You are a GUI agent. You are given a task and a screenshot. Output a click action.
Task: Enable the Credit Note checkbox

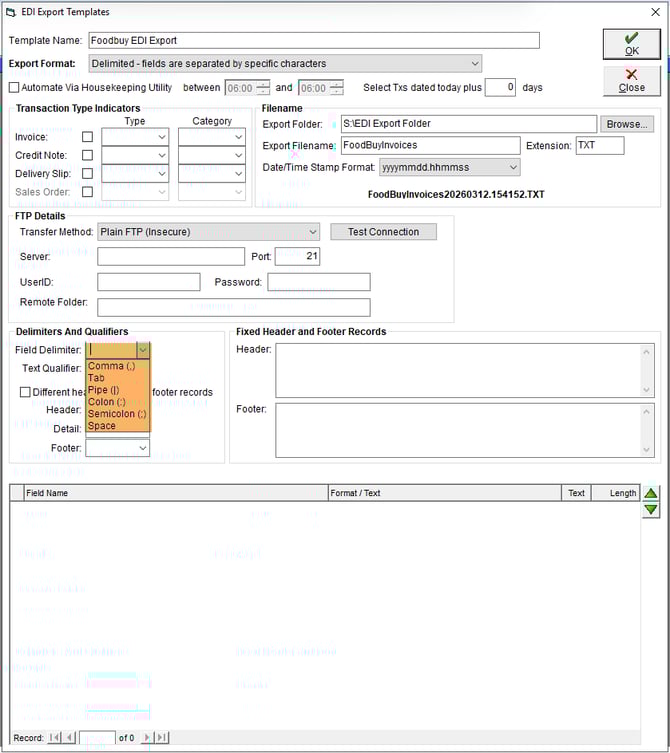coord(87,155)
